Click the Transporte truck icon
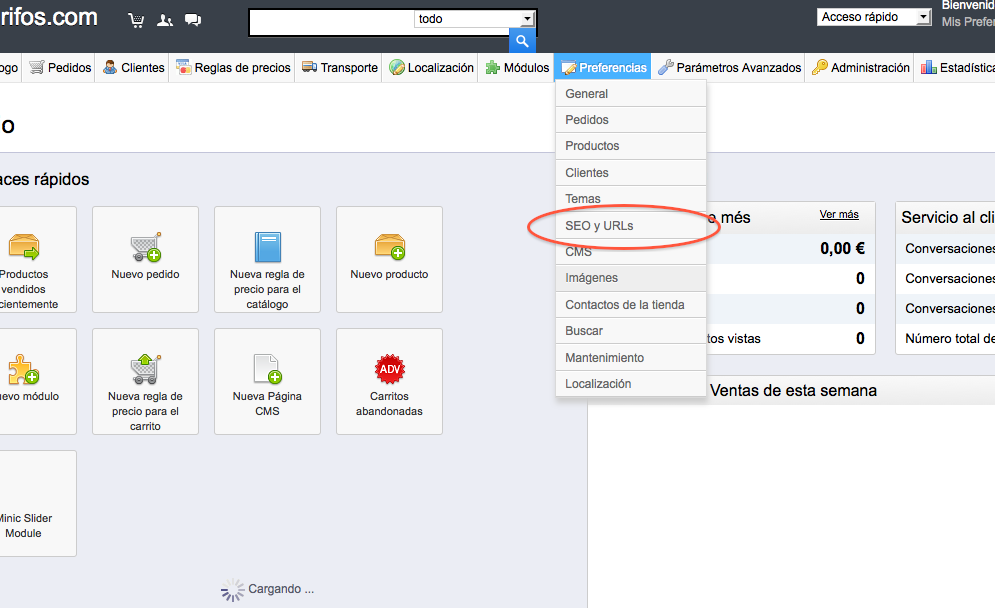The height and width of the screenshot is (608, 995). 309,67
